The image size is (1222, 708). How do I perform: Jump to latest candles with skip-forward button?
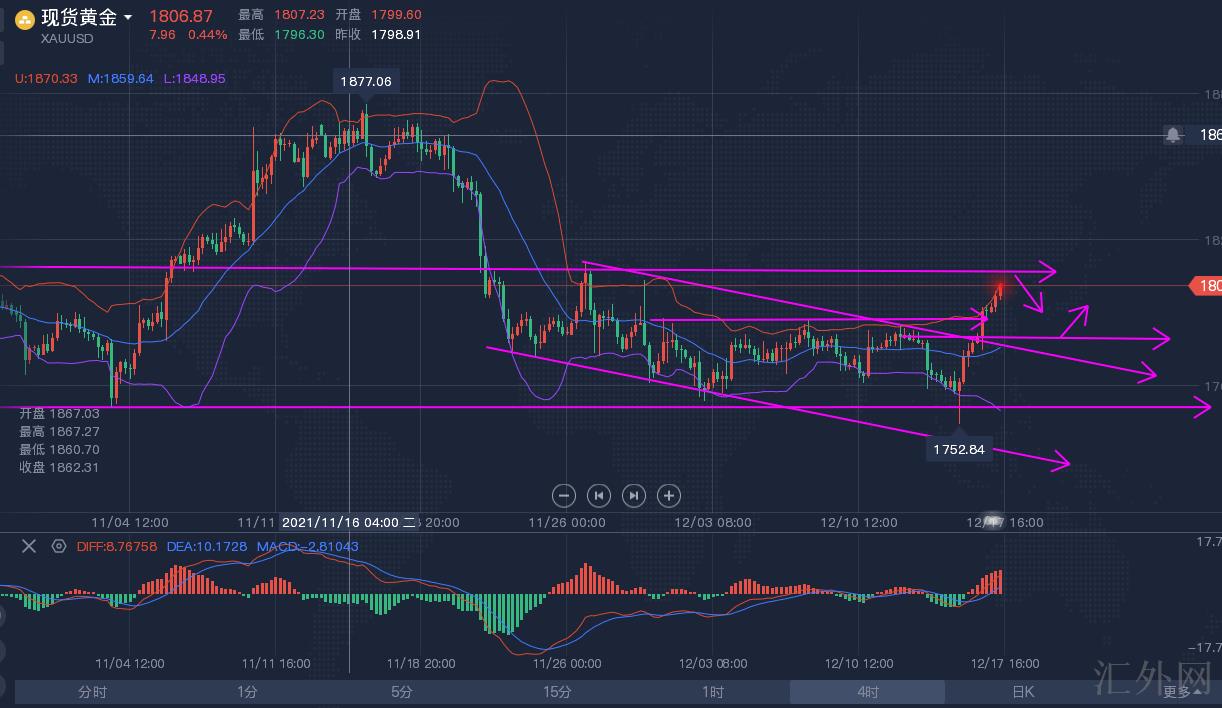(634, 495)
